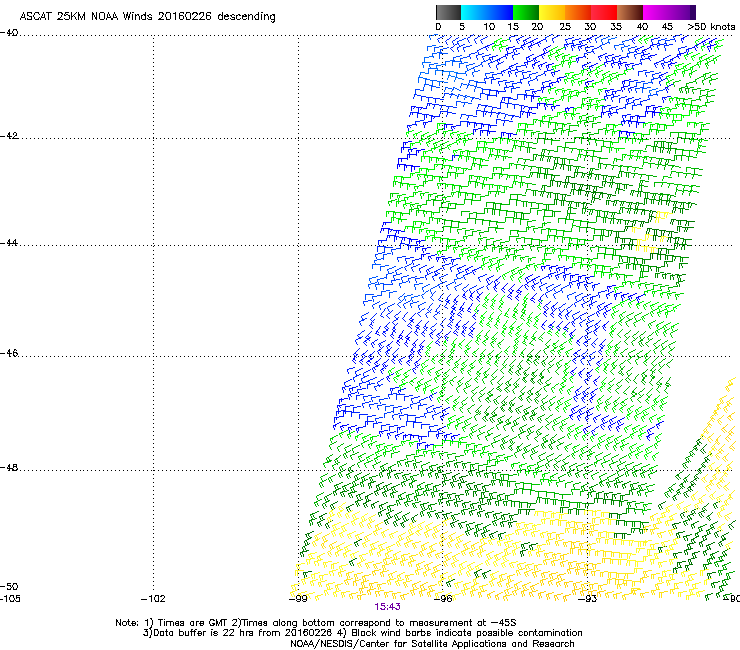Select the green 15-20 knots color swatch
This screenshot has height=650, width=740.
click(x=526, y=12)
